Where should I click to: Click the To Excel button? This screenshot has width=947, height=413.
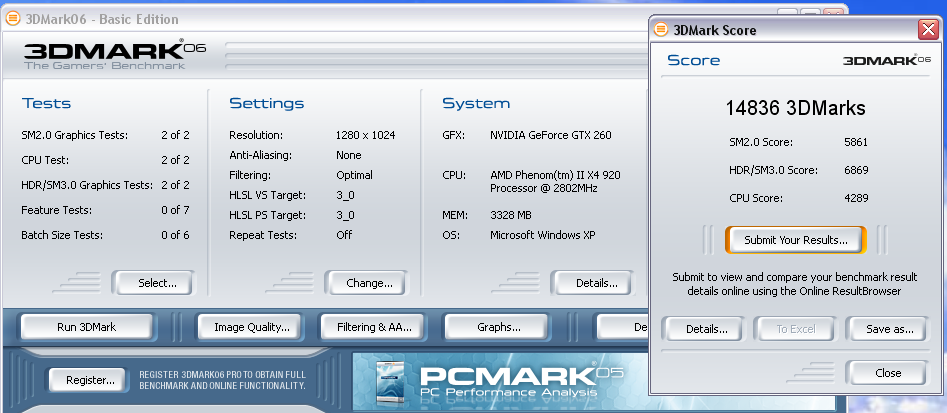point(796,328)
